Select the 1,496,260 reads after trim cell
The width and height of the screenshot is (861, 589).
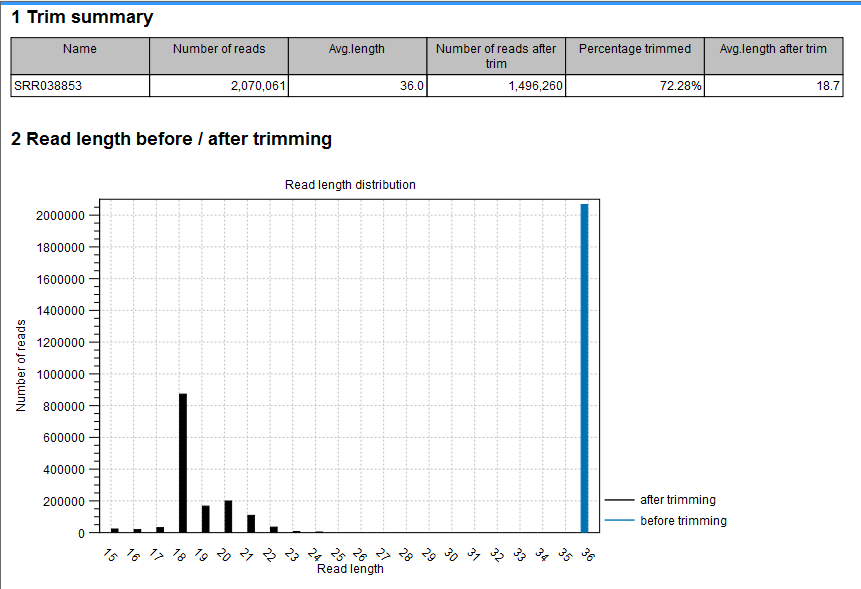496,87
